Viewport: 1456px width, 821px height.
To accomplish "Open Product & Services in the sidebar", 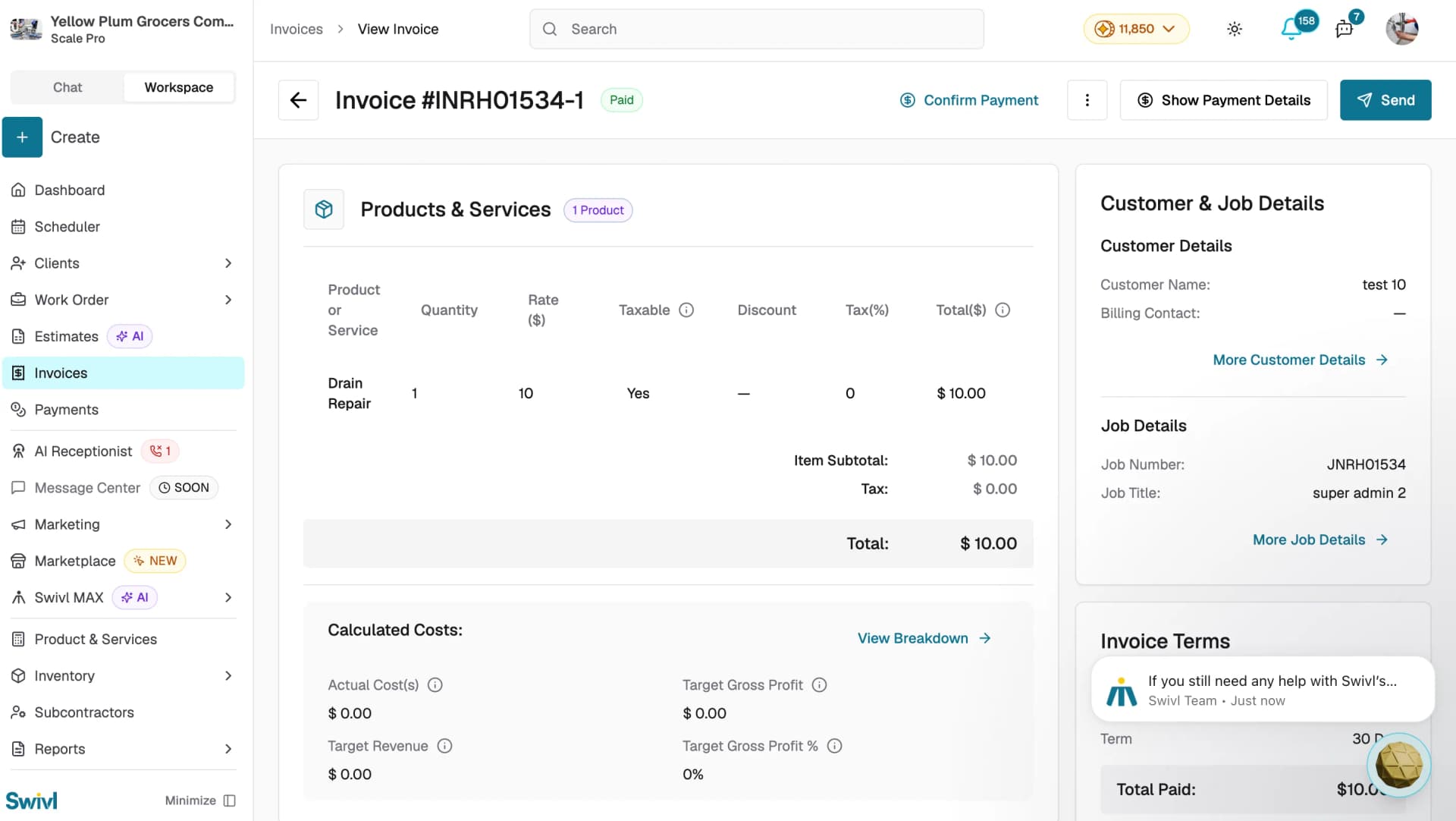I will (123, 640).
